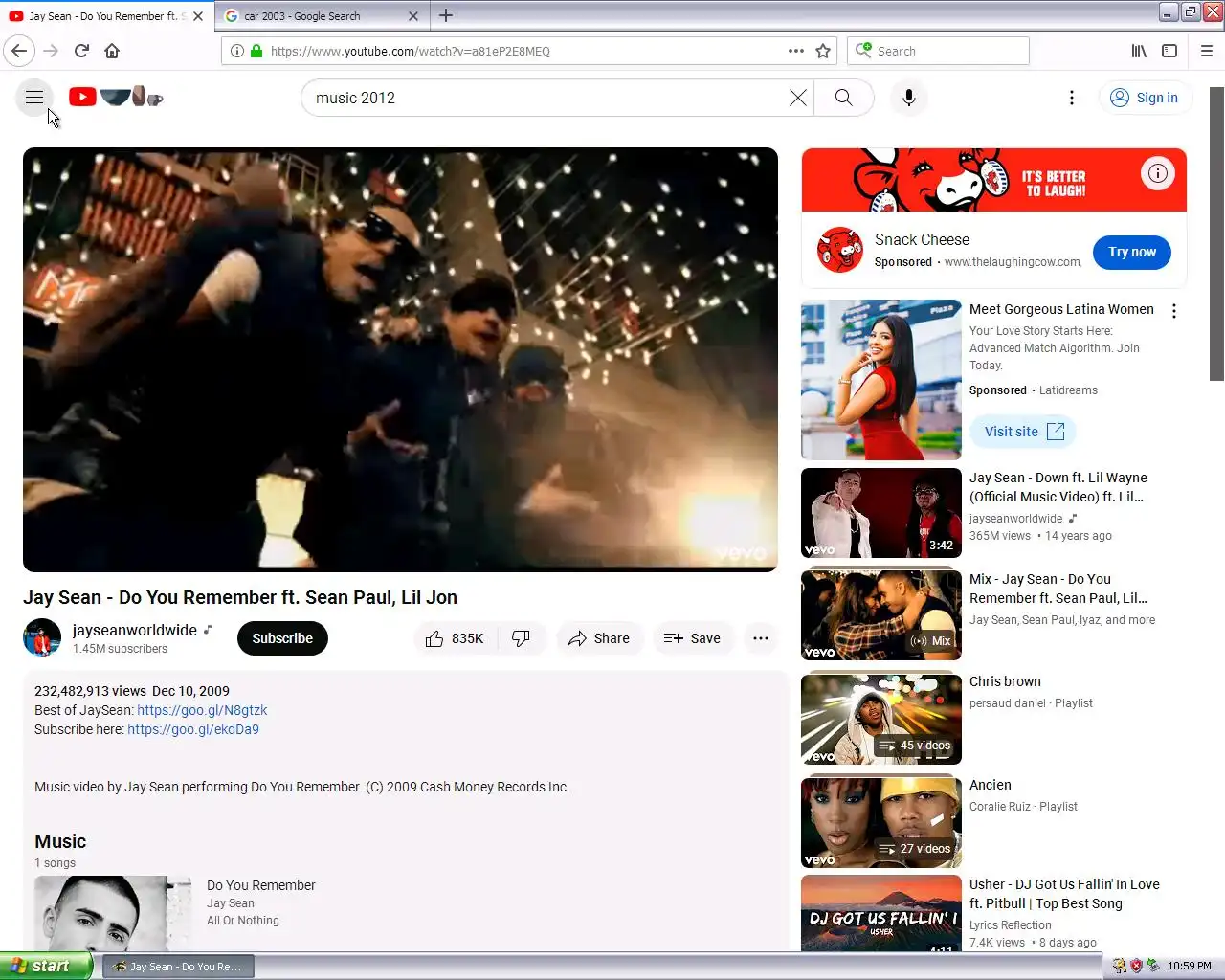View secure connection padlock details
The width and height of the screenshot is (1225, 980).
coord(256,51)
